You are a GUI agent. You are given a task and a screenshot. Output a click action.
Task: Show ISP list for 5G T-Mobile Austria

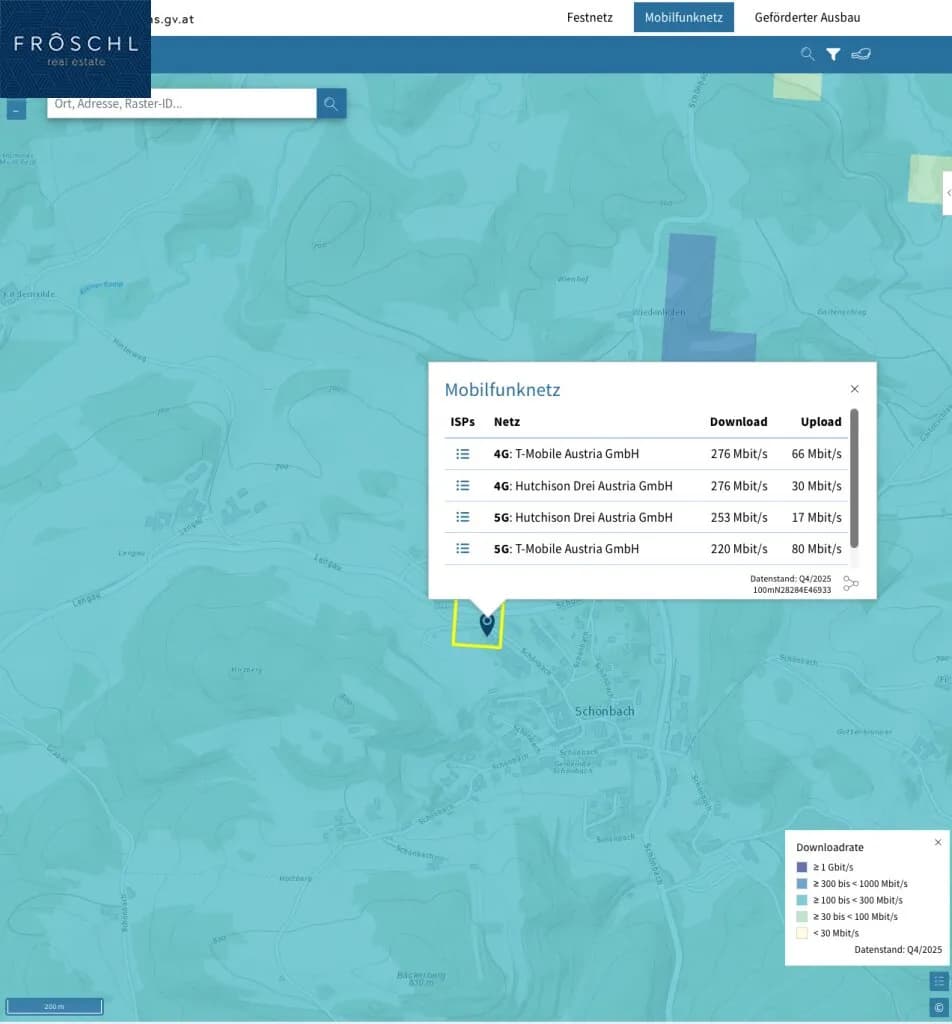462,549
